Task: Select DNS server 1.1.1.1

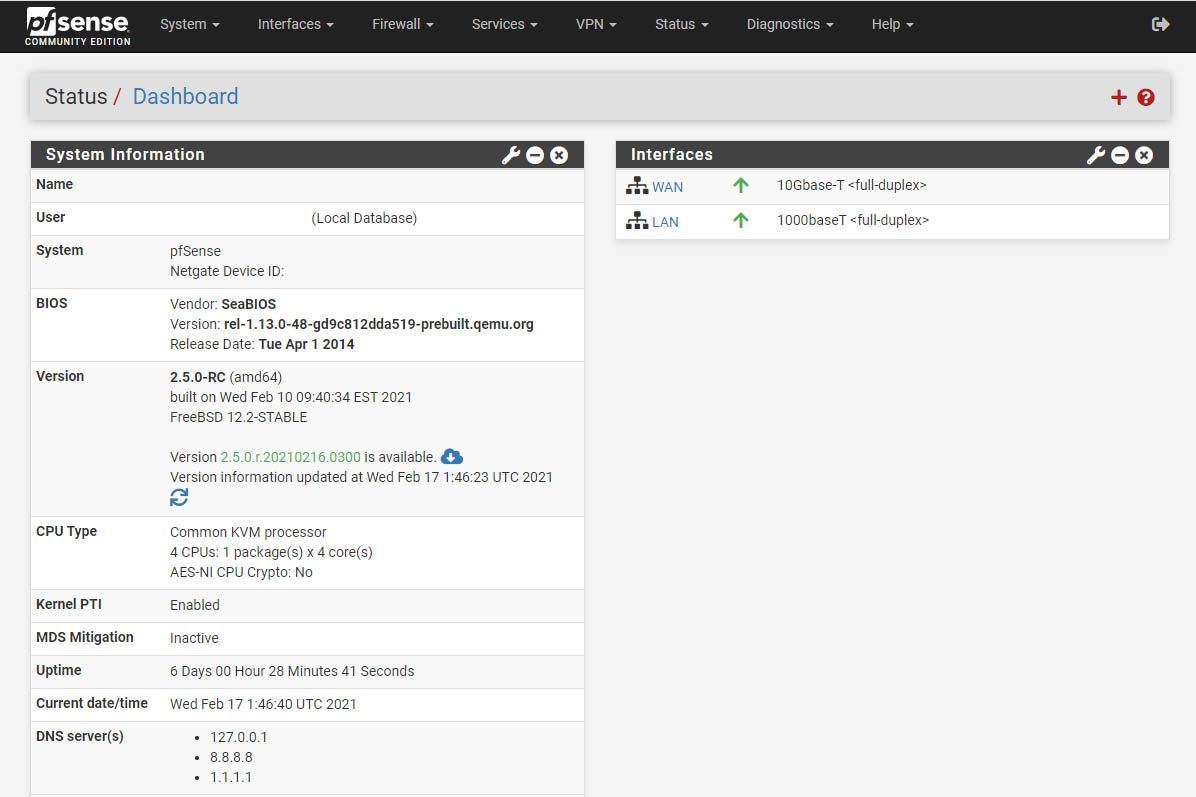Action: coord(230,777)
